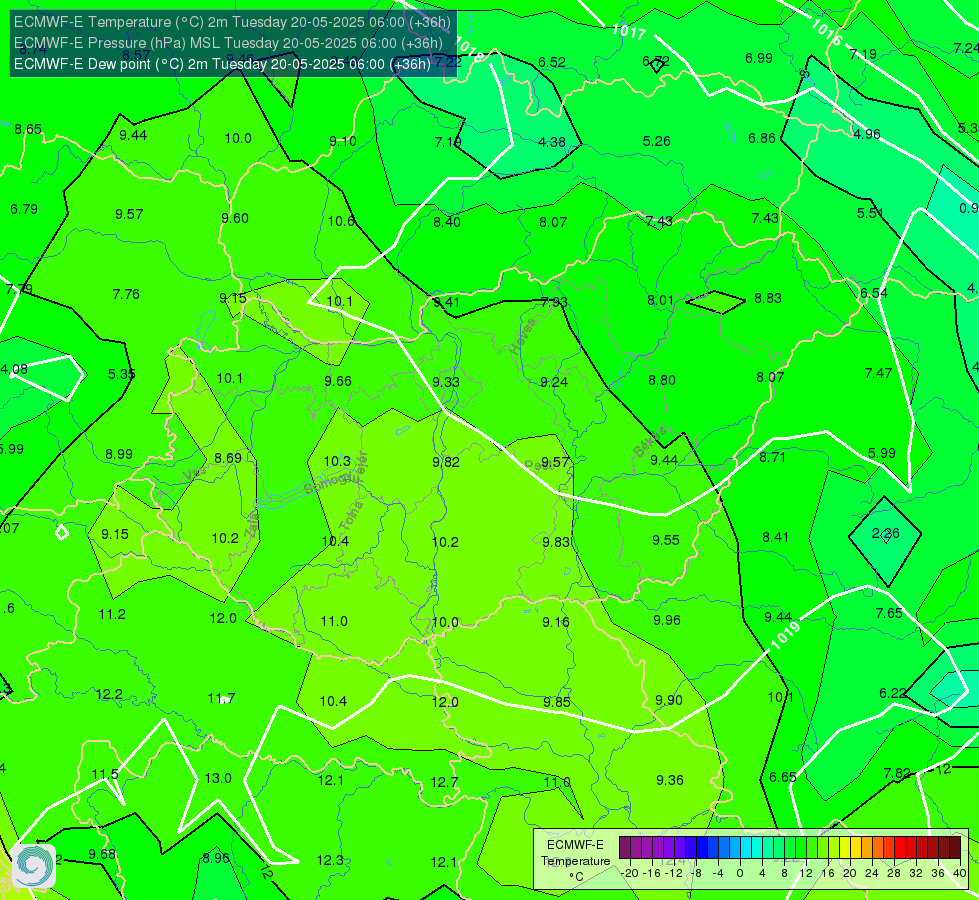This screenshot has width=979, height=900.
Task: Click the Békés county label
Action: click(649, 442)
